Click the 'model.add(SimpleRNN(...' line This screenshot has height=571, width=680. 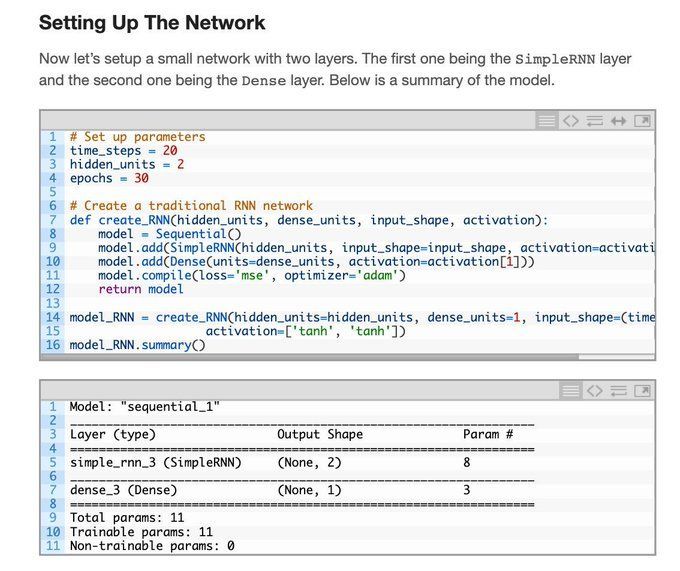376,248
